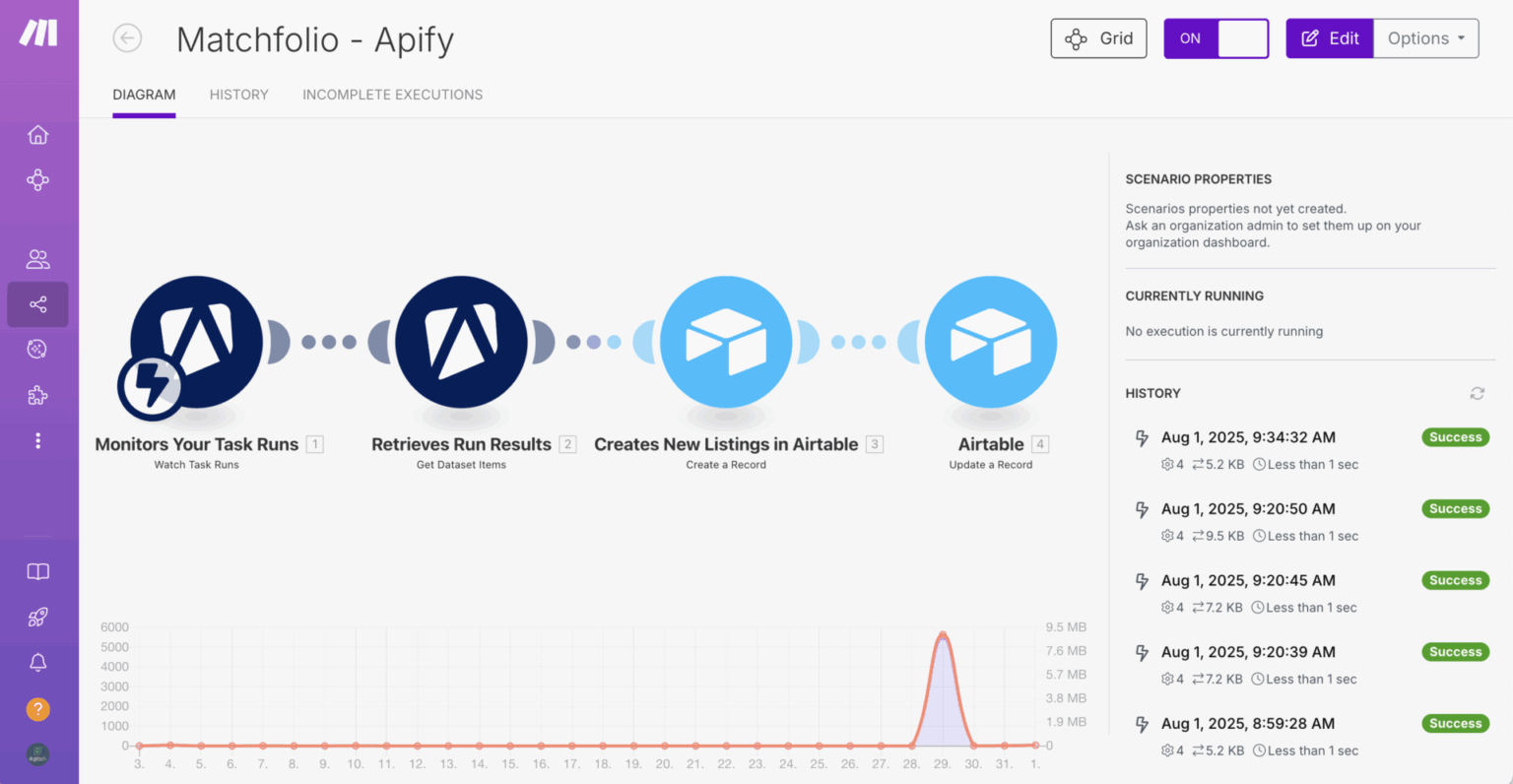Switch to the DIAGRAM tab
The image size is (1513, 784).
point(144,95)
